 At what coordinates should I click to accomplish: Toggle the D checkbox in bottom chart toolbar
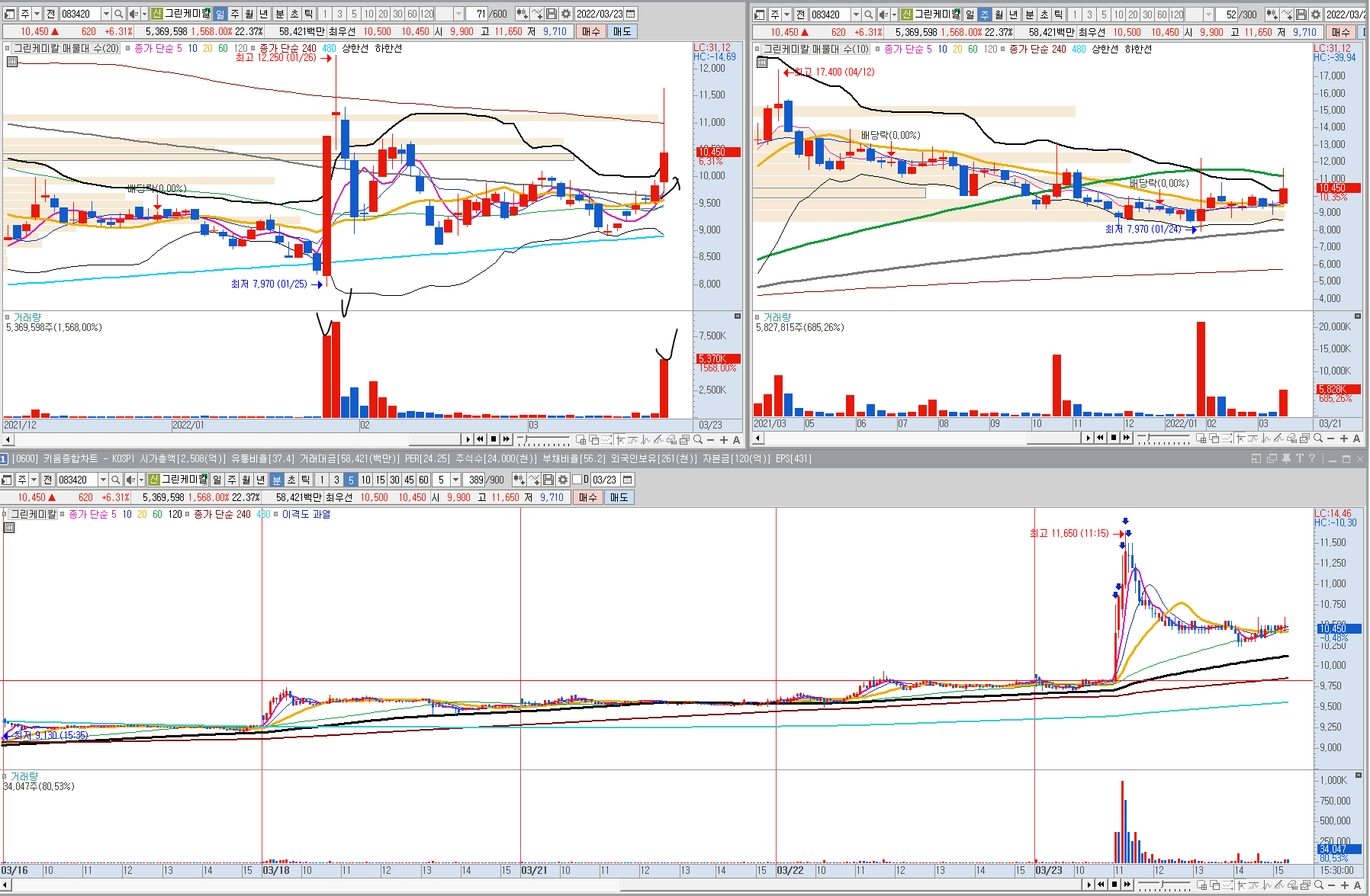[x=577, y=480]
